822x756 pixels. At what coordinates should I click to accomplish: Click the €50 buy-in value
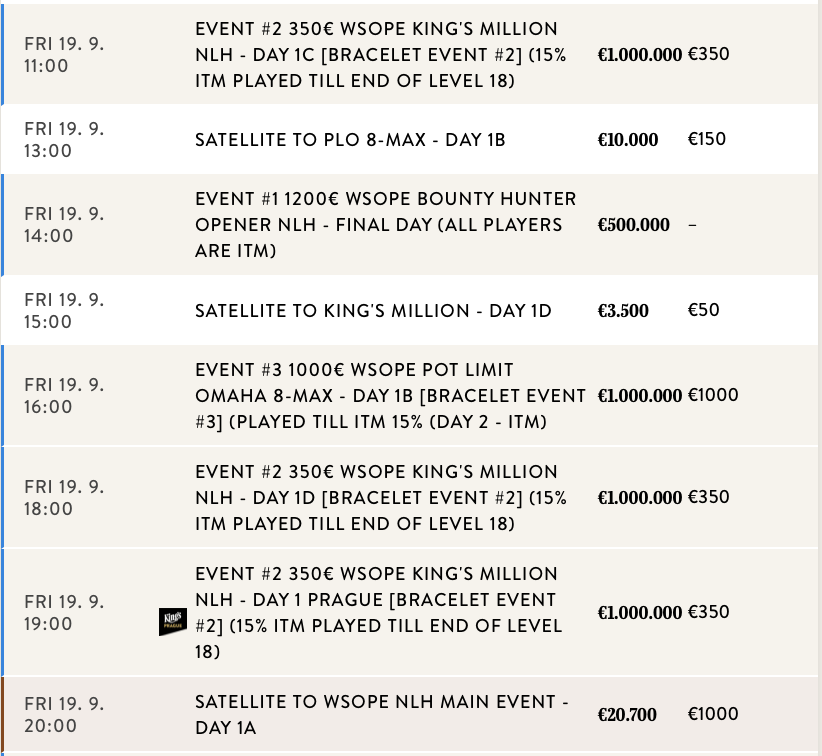tap(703, 310)
